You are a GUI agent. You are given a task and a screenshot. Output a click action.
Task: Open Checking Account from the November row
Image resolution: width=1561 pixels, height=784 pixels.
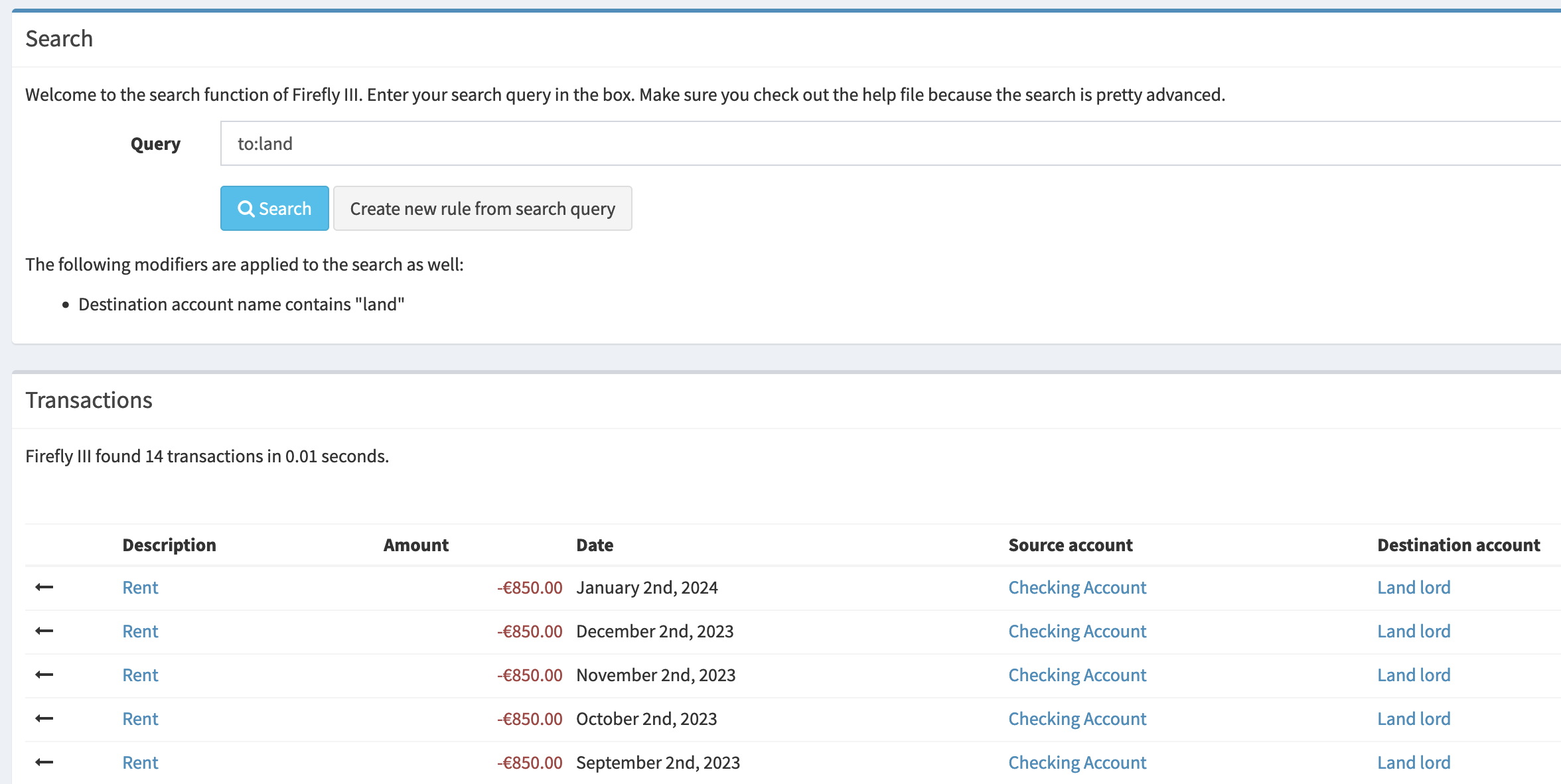[x=1077, y=675]
